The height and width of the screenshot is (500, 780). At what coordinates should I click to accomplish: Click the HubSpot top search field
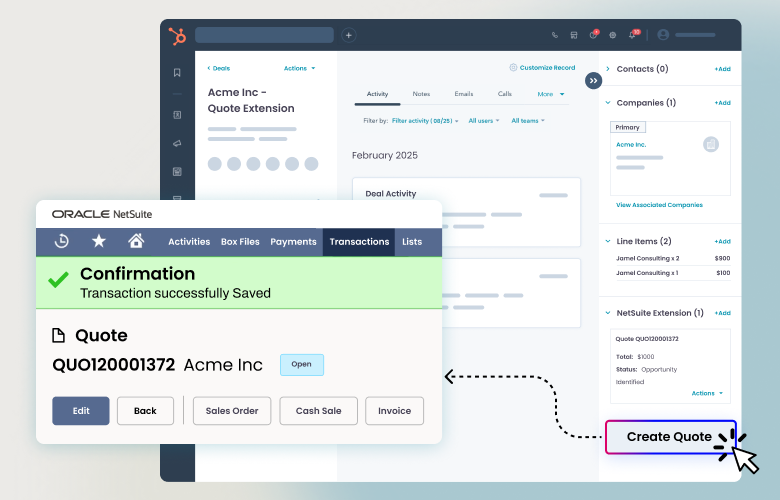click(264, 35)
